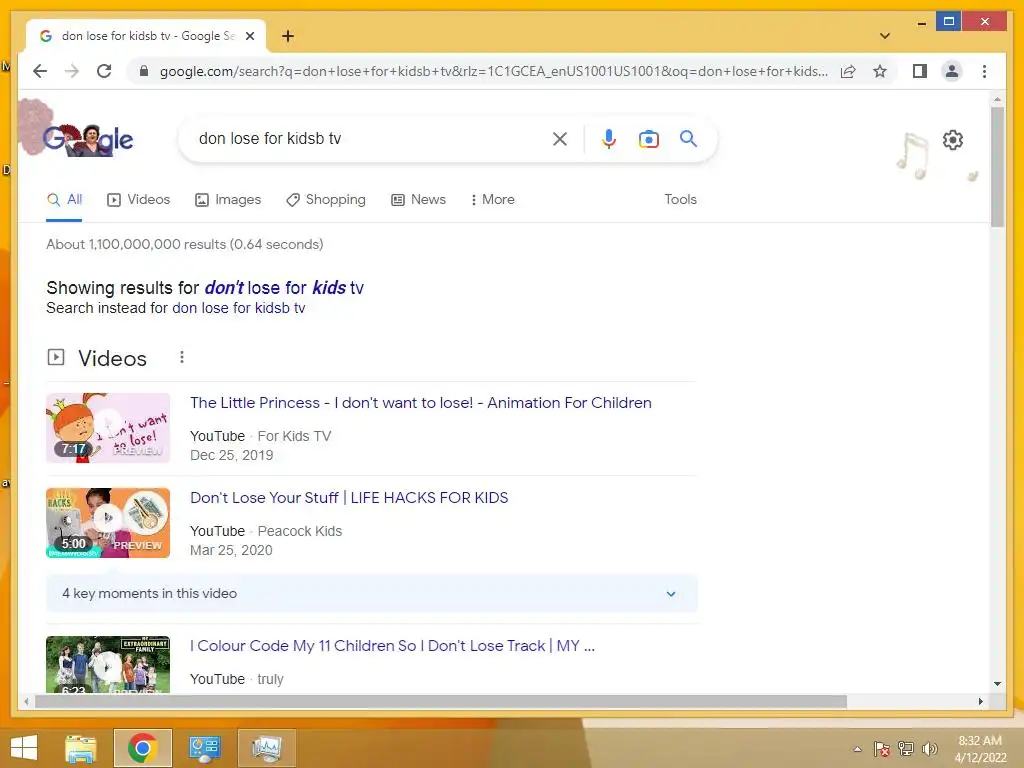Switch to the News tab
Image resolution: width=1024 pixels, height=768 pixels.
coord(419,199)
